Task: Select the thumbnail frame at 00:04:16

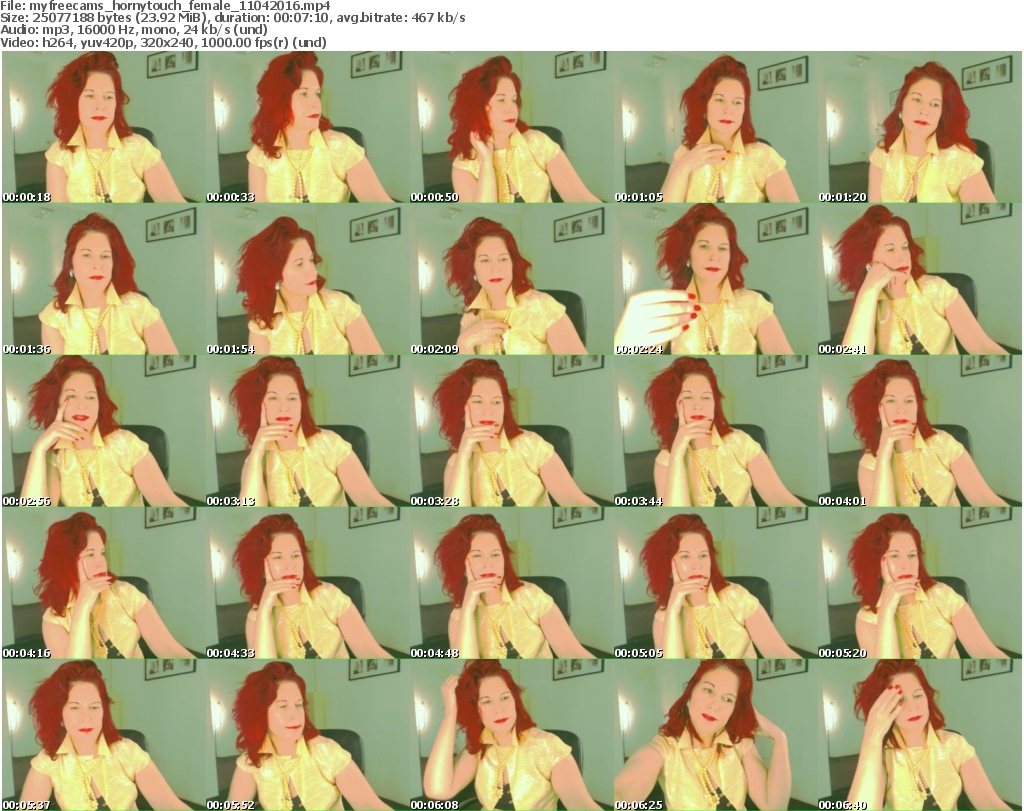Action: click(103, 583)
